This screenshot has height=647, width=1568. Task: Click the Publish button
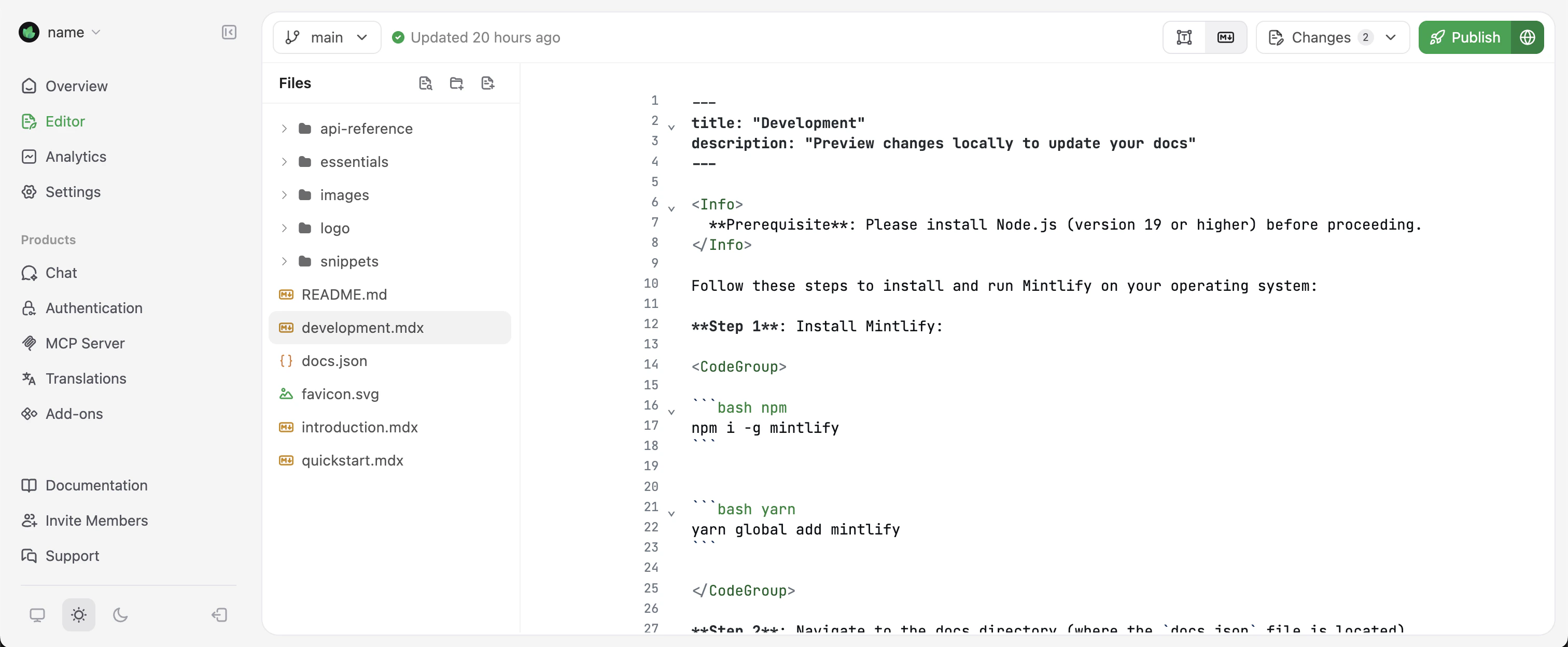[x=1464, y=37]
